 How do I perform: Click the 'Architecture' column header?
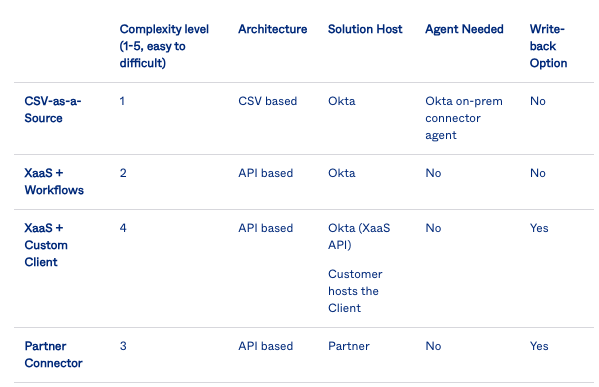pos(273,29)
